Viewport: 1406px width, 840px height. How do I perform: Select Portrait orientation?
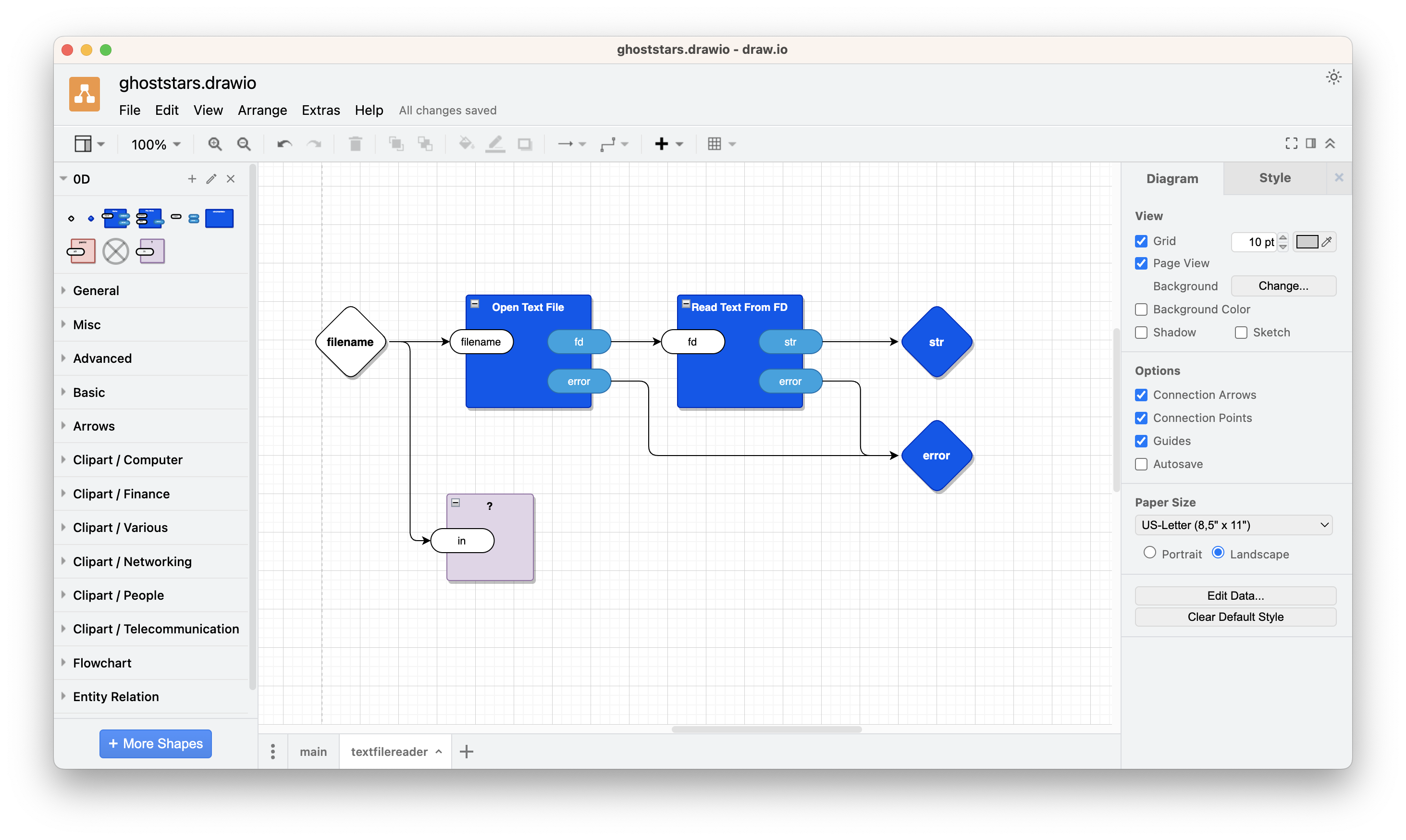pos(1149,553)
